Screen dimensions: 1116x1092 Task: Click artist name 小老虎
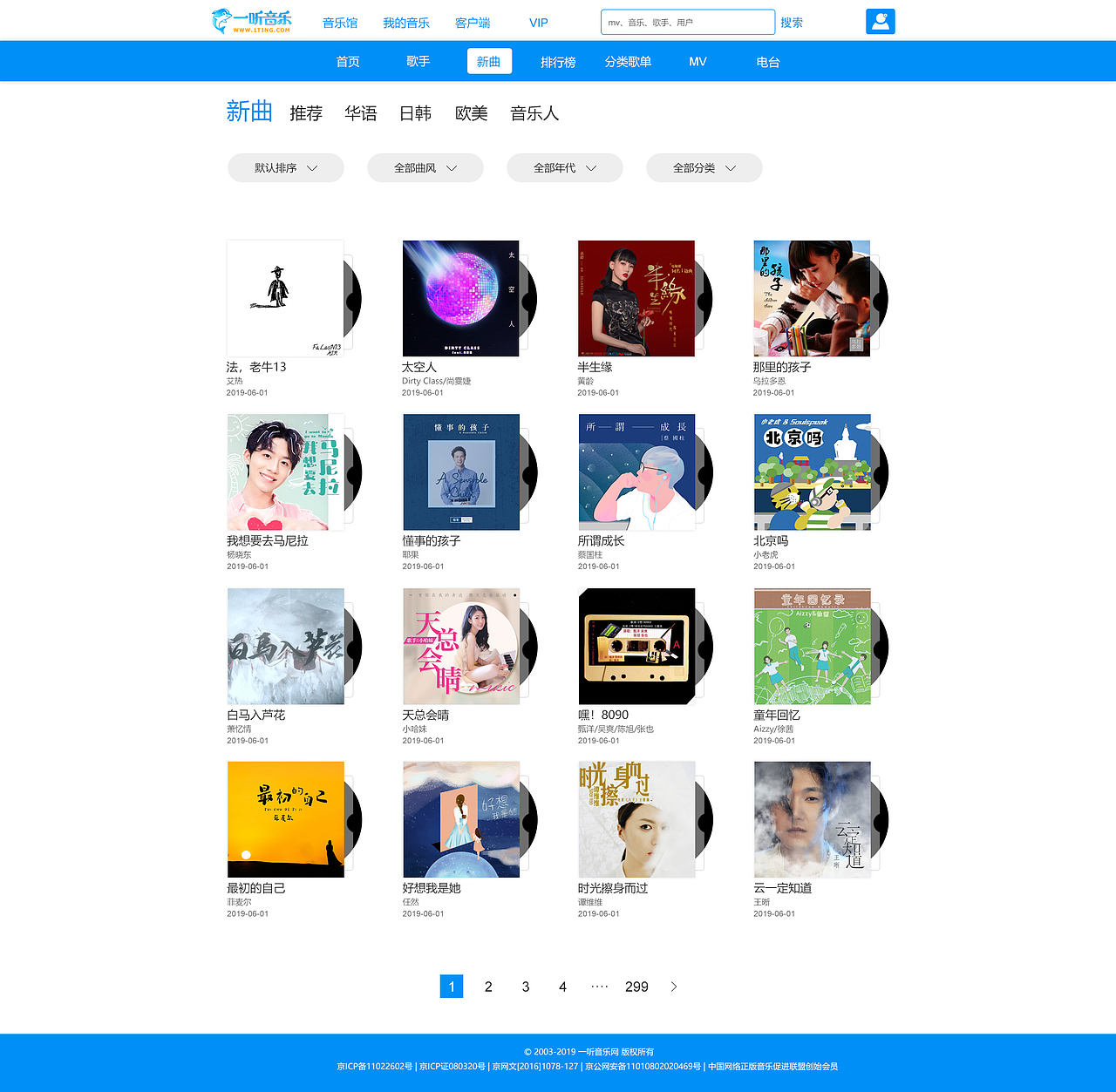click(766, 554)
